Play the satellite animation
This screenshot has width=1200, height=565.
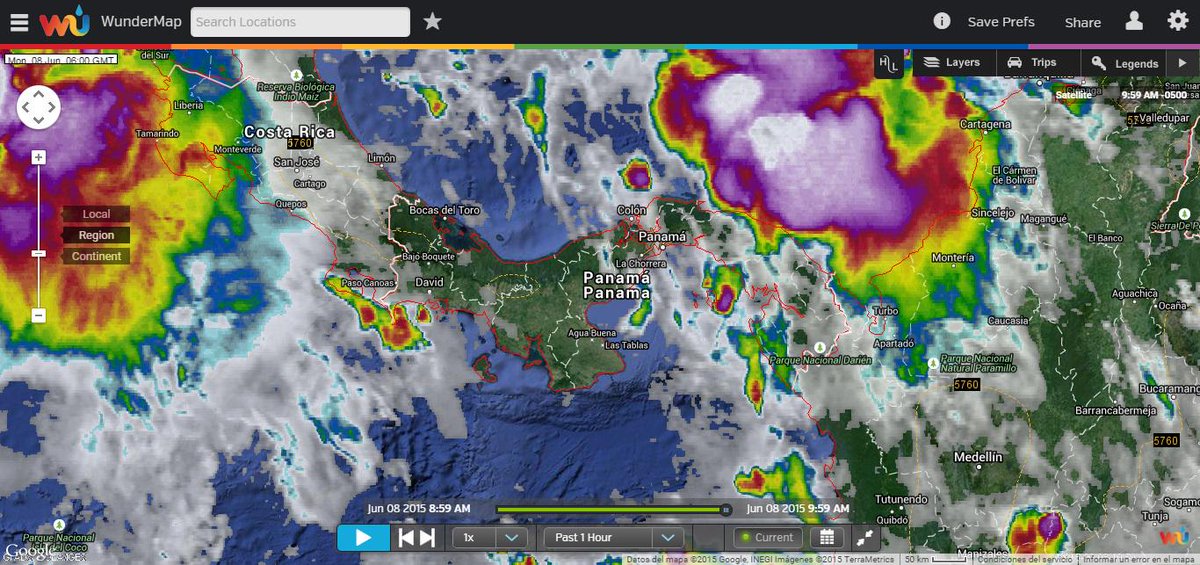(x=363, y=538)
